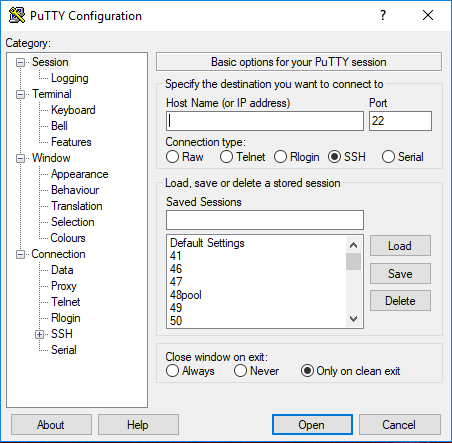
Task: Click the Open button to connect
Action: tap(312, 425)
